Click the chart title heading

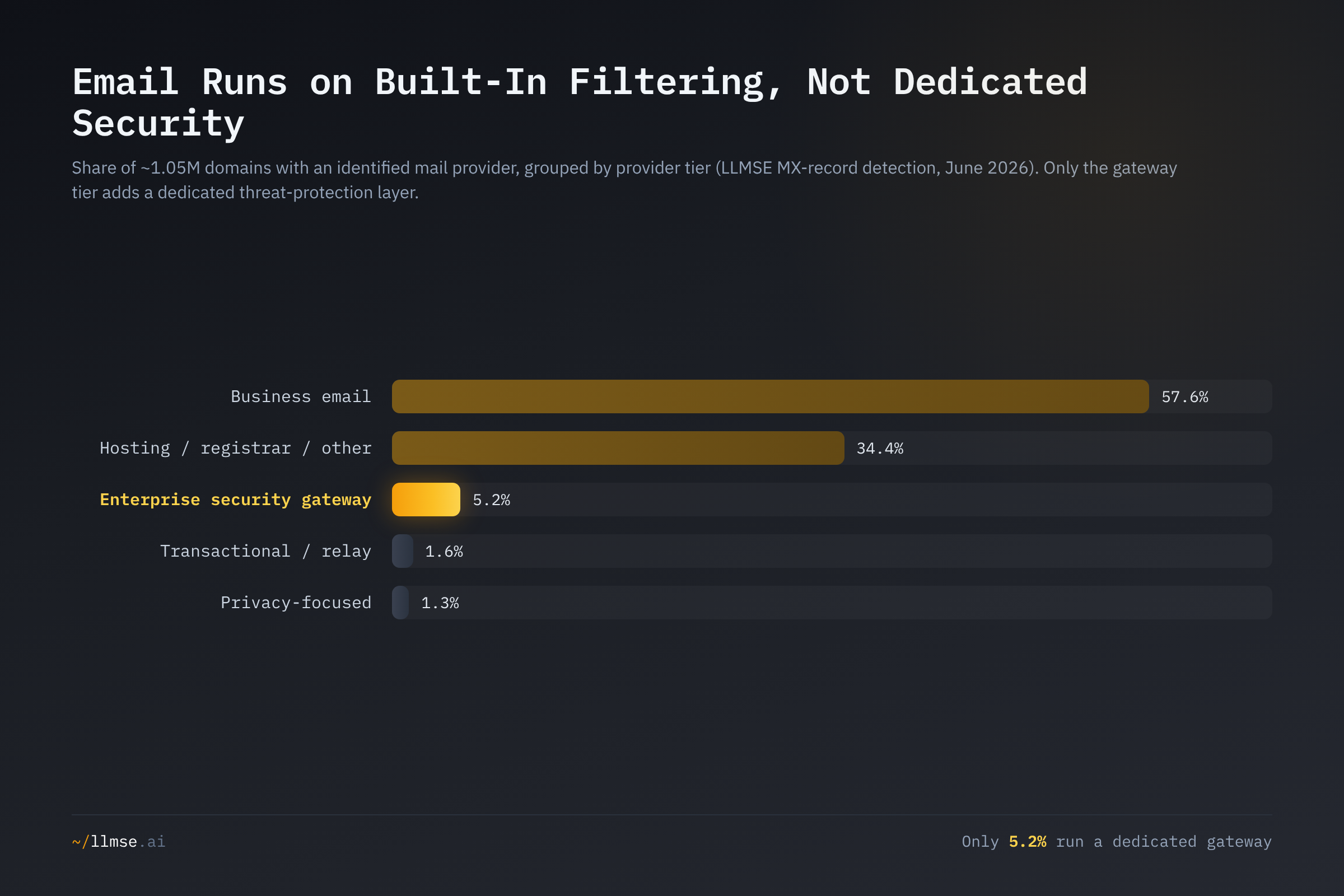[x=580, y=103]
